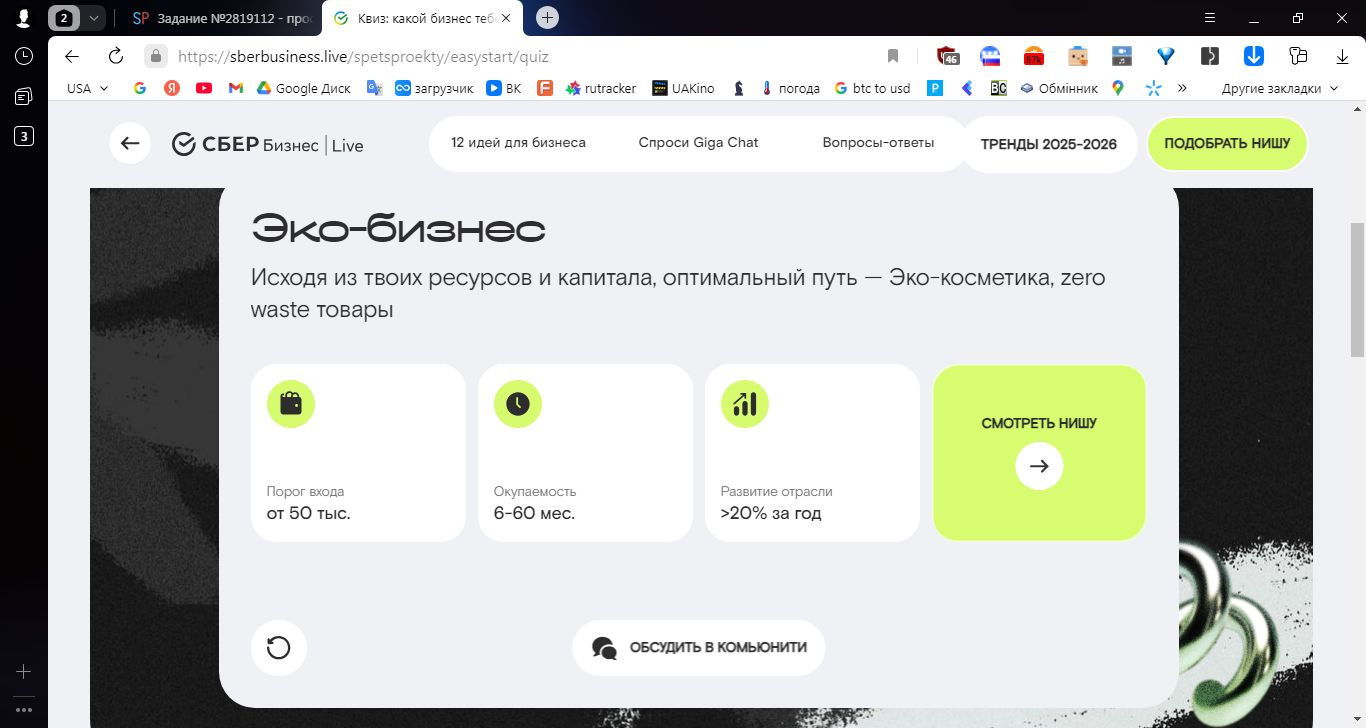The width and height of the screenshot is (1366, 728).
Task: Click the >20% за год value
Action: click(x=771, y=514)
